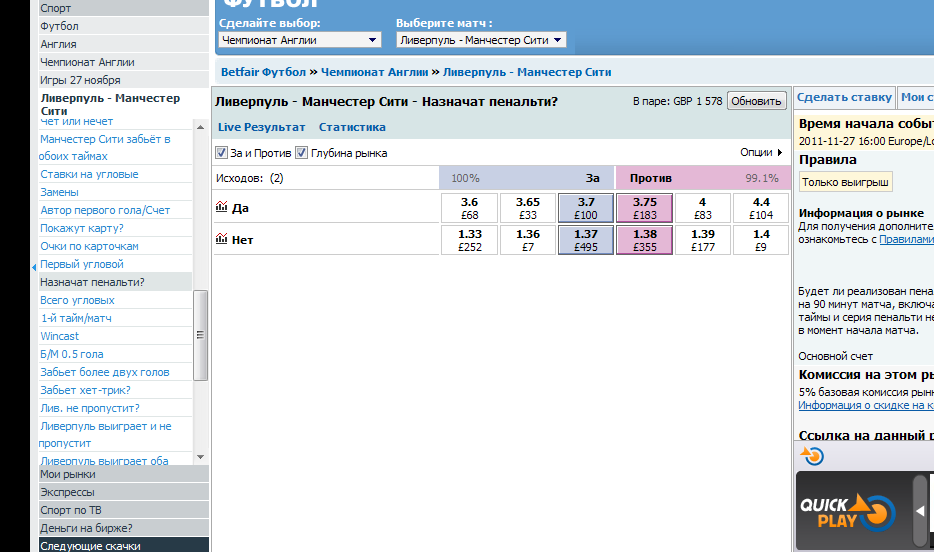934x552 pixels.
Task: Select Нет lay price 1.4
Action: [x=761, y=240]
